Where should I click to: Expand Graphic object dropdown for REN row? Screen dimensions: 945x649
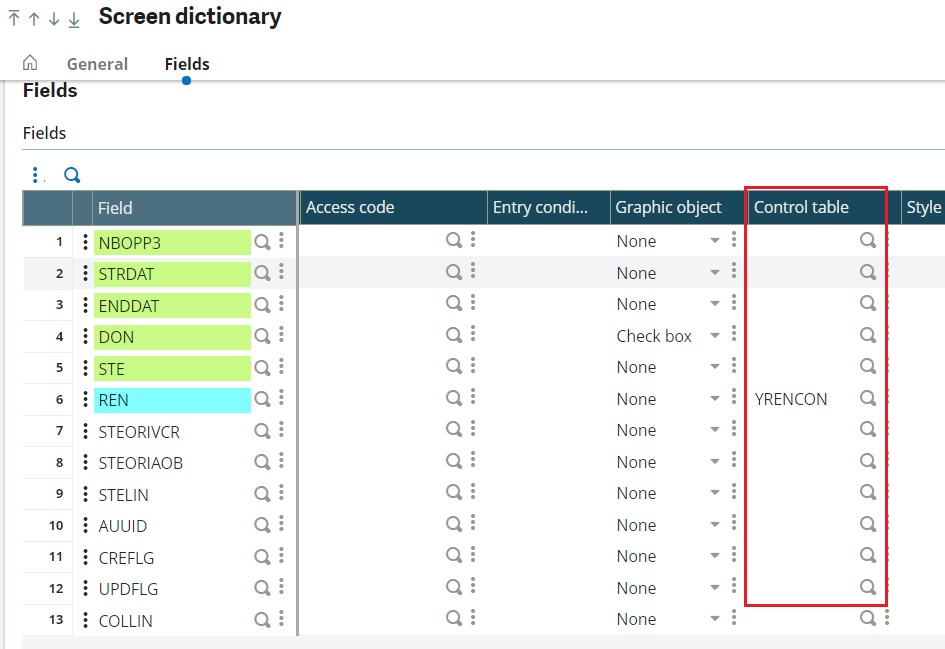click(715, 398)
